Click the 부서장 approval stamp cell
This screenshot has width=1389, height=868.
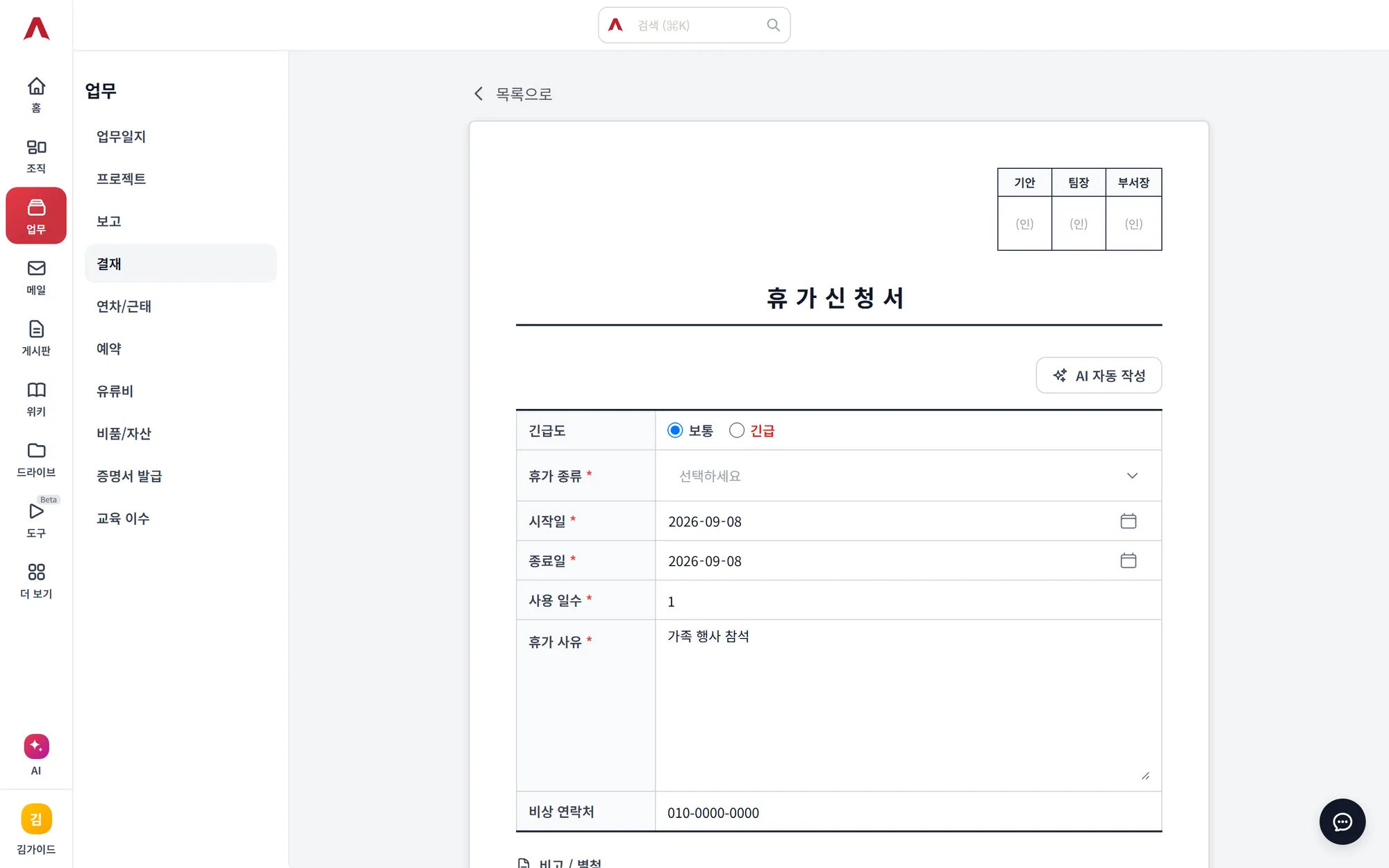click(x=1133, y=223)
